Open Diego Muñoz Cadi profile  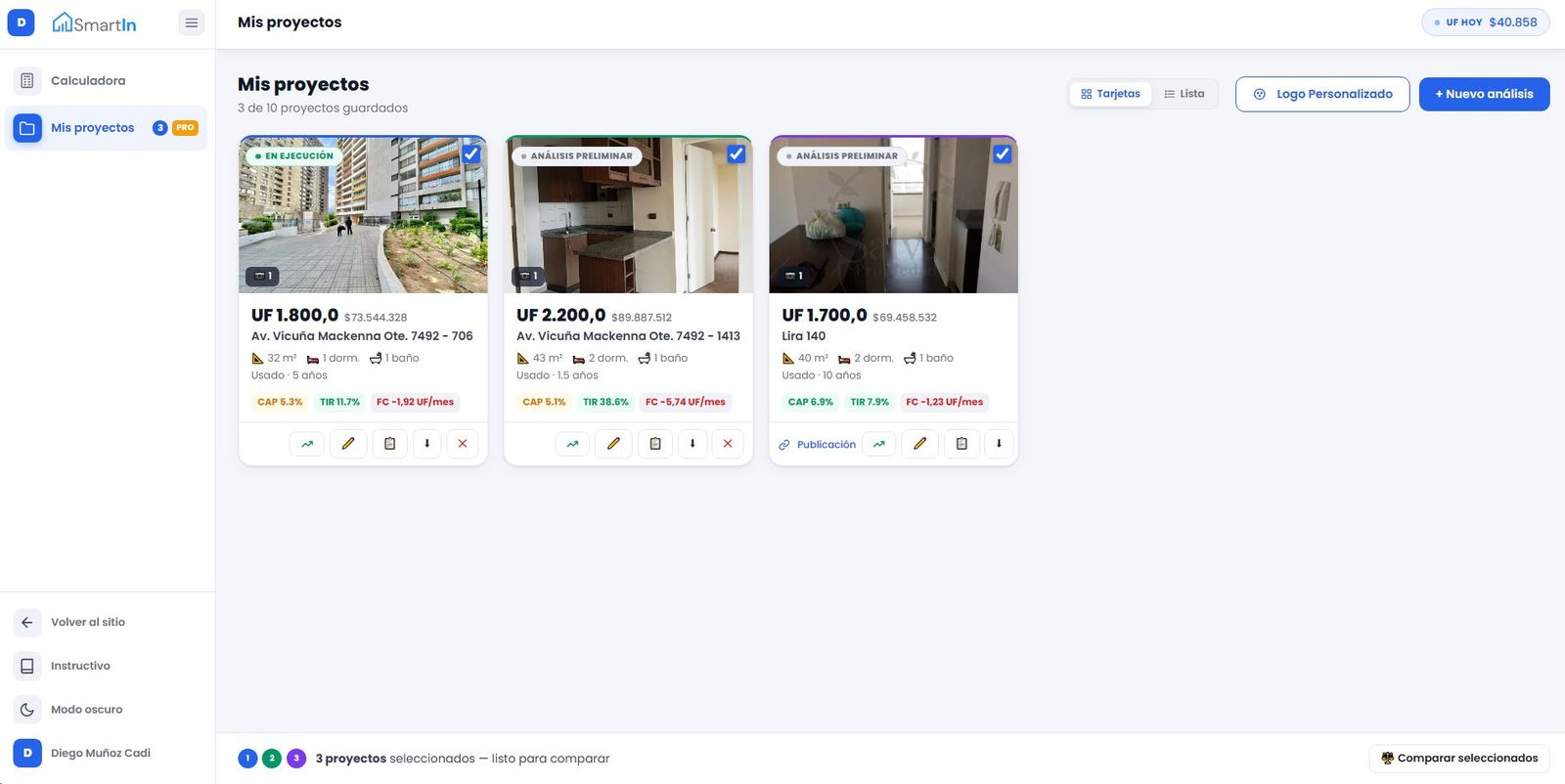[106, 754]
